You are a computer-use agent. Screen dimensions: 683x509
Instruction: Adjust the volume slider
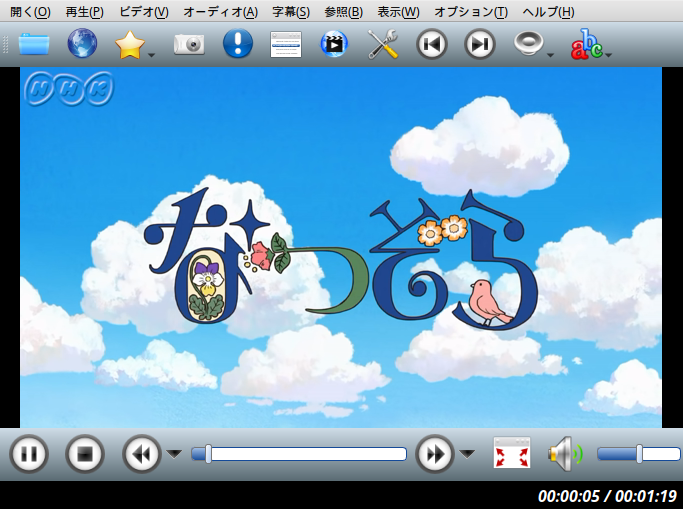(x=639, y=454)
